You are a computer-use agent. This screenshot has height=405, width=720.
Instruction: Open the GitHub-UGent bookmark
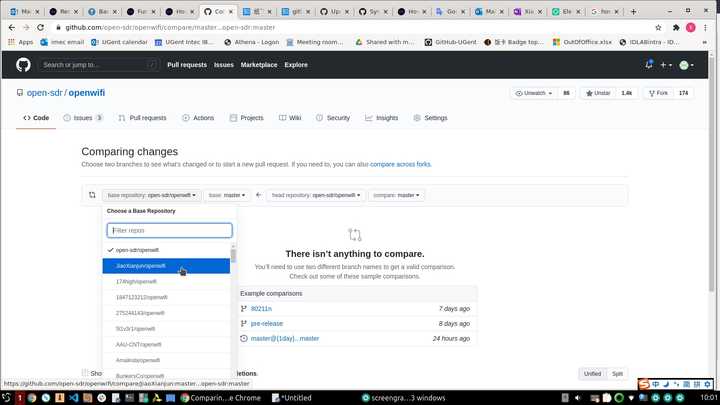[450, 42]
